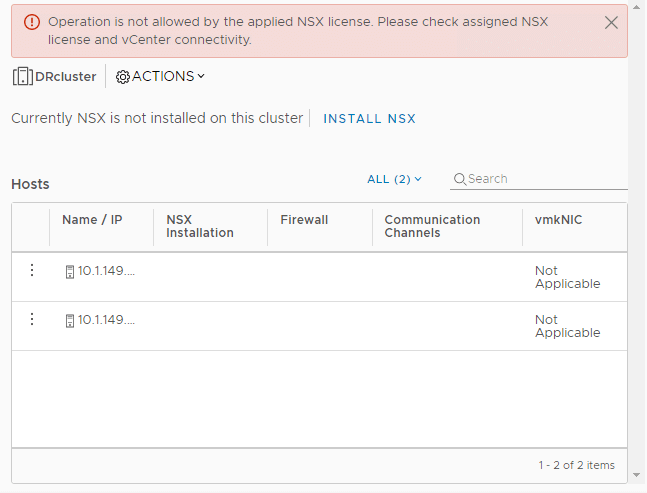This screenshot has width=647, height=493.
Task: Click the Communication Channels column header
Action: click(x=432, y=226)
